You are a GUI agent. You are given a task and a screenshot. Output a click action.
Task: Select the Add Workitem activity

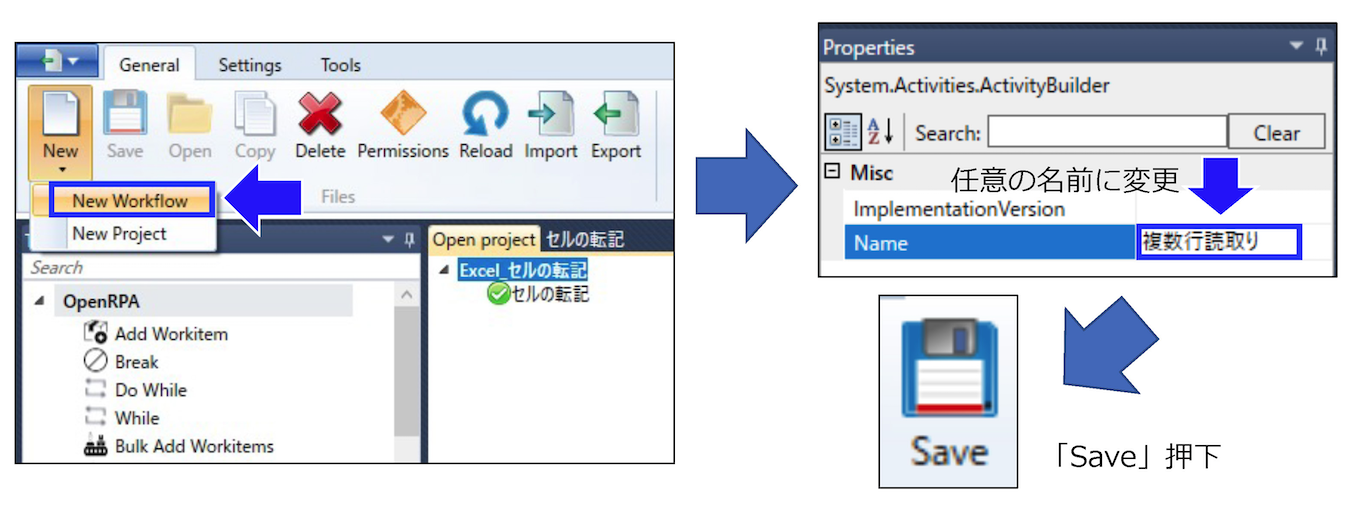(x=171, y=334)
